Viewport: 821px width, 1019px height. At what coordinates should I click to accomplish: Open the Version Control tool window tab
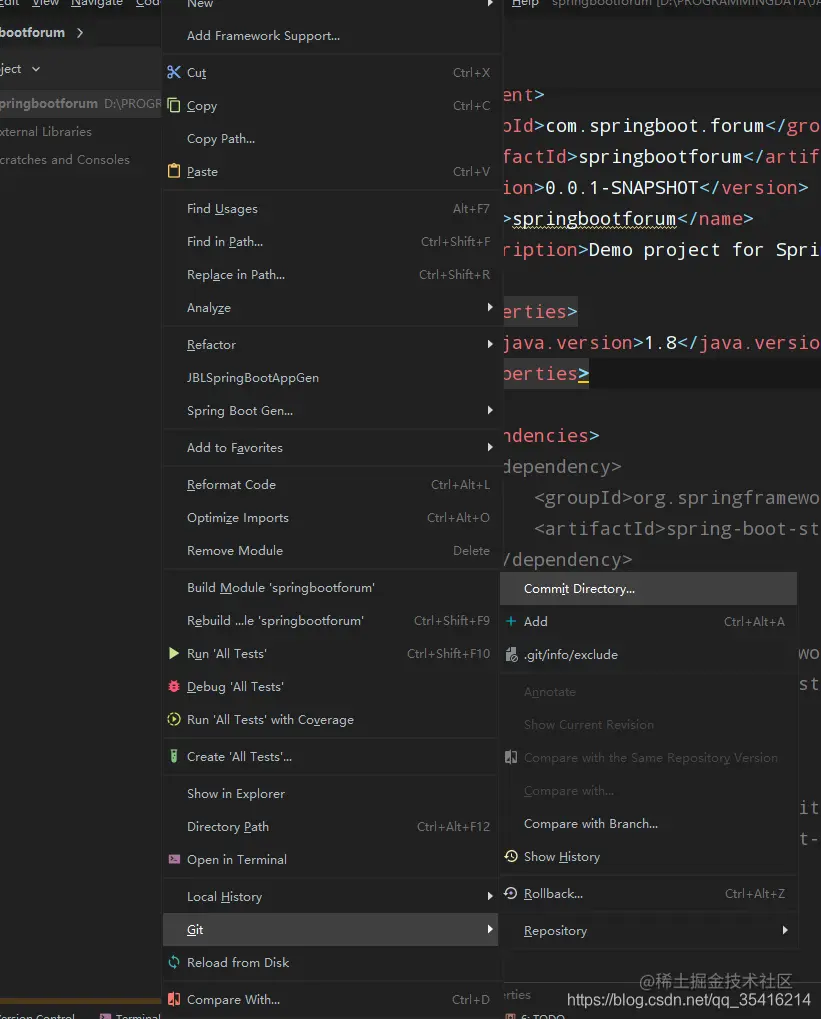coord(37,1016)
